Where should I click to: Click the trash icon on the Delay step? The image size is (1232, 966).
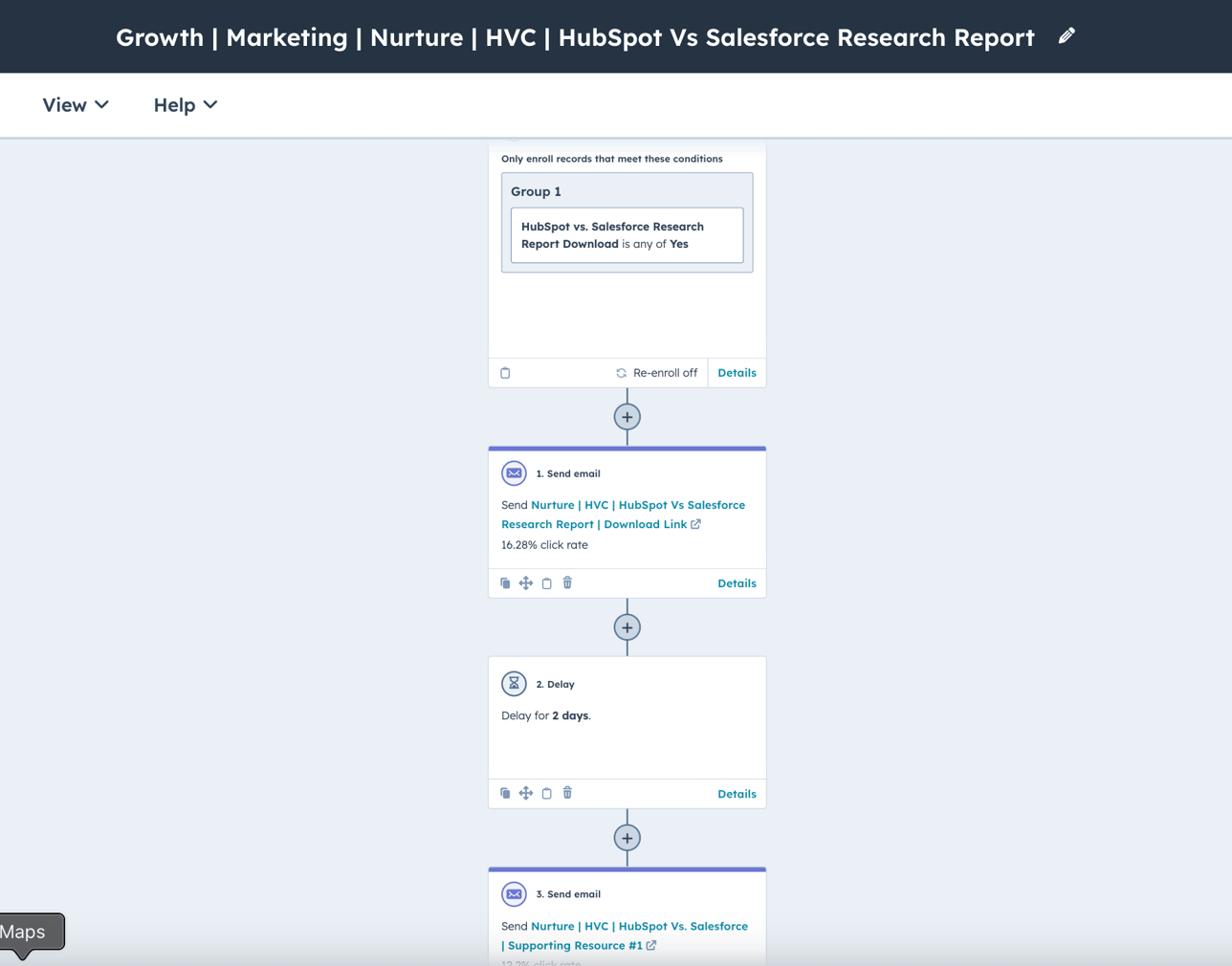(567, 793)
